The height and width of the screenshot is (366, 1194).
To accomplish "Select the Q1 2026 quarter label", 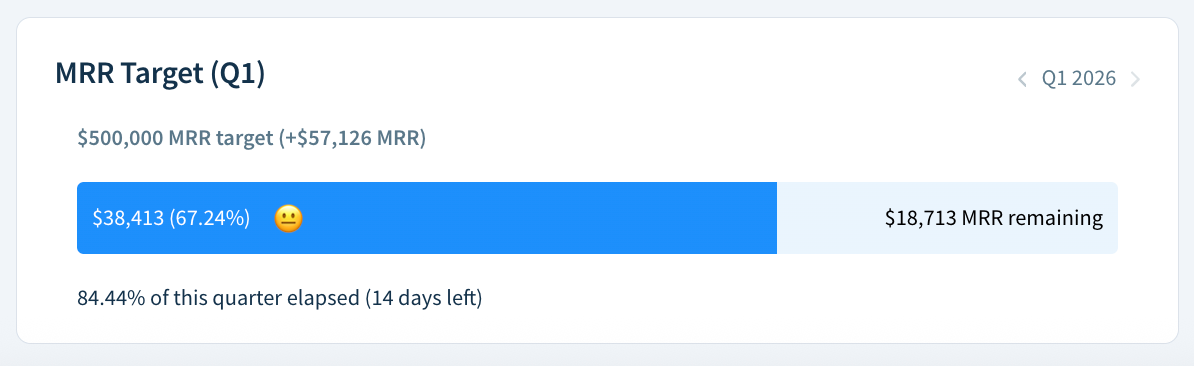I will tap(1079, 78).
